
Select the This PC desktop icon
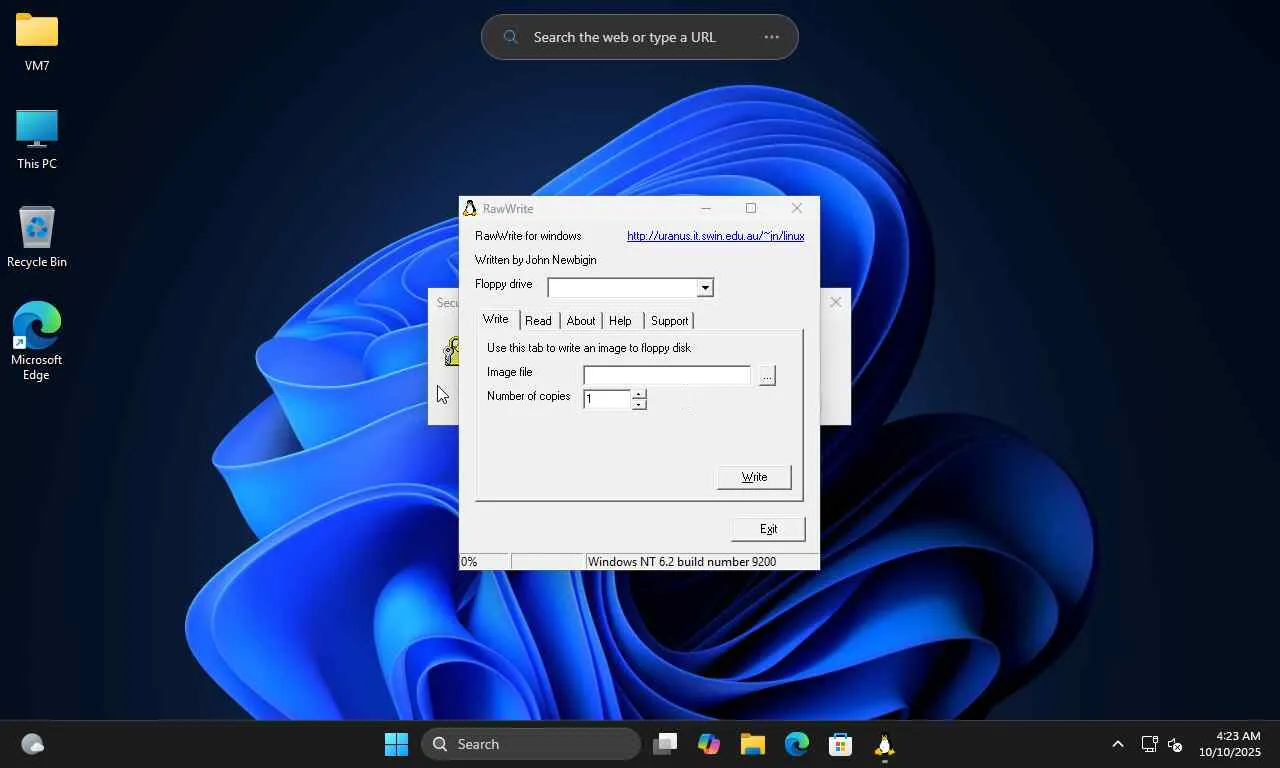(37, 140)
